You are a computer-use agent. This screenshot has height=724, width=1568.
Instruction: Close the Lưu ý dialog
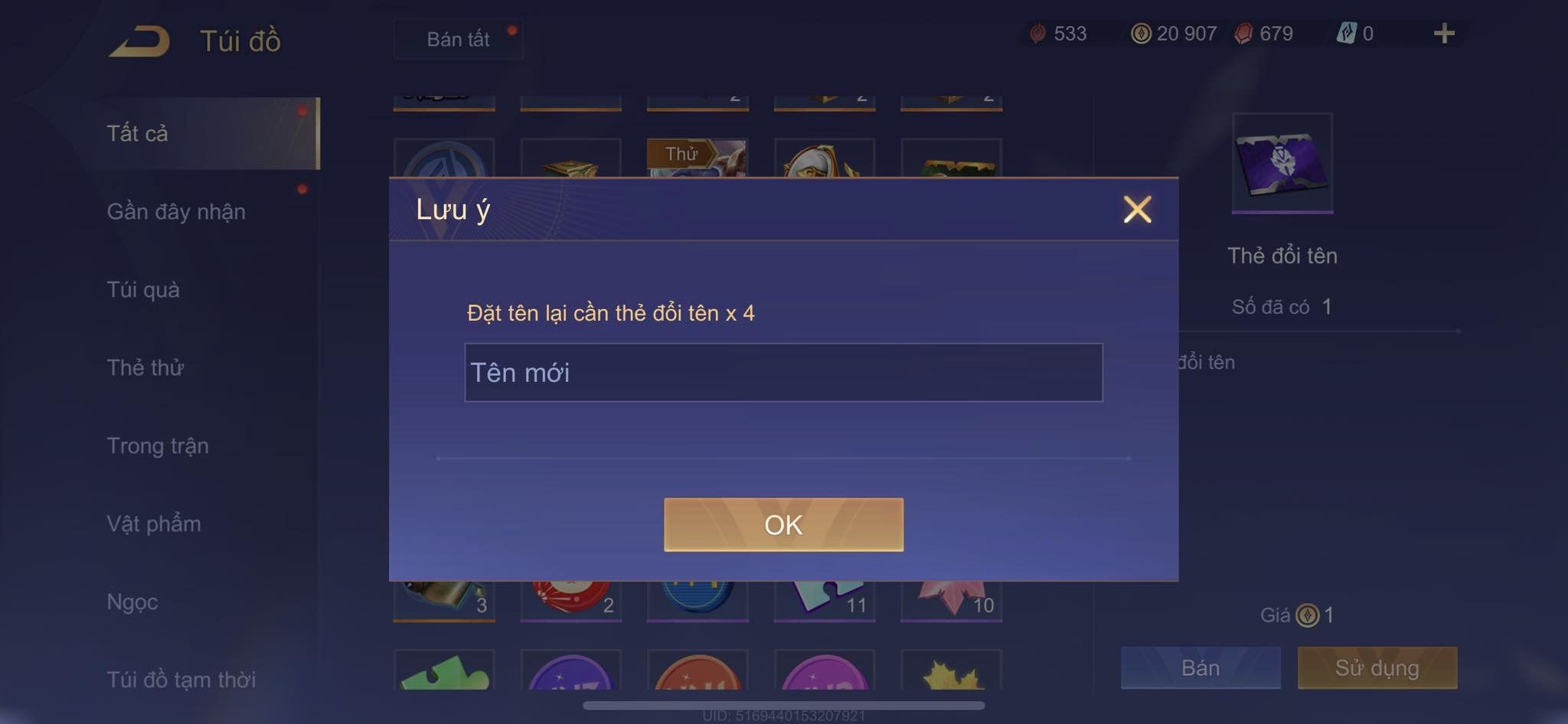(1137, 209)
